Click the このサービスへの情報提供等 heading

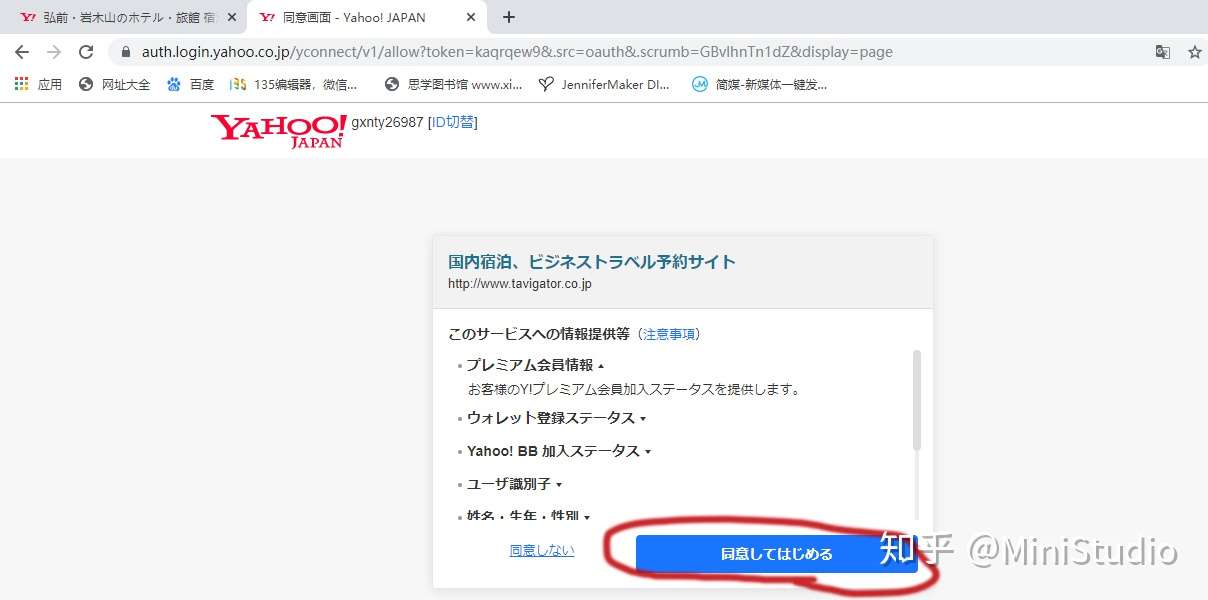(539, 334)
